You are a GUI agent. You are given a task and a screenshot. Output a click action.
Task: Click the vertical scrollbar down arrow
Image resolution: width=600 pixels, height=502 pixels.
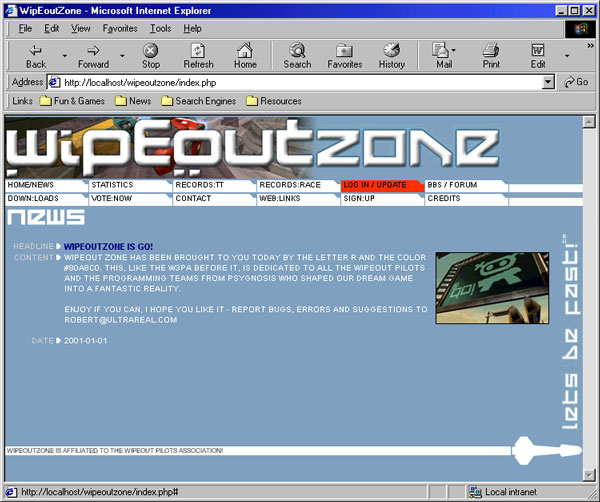(x=589, y=475)
